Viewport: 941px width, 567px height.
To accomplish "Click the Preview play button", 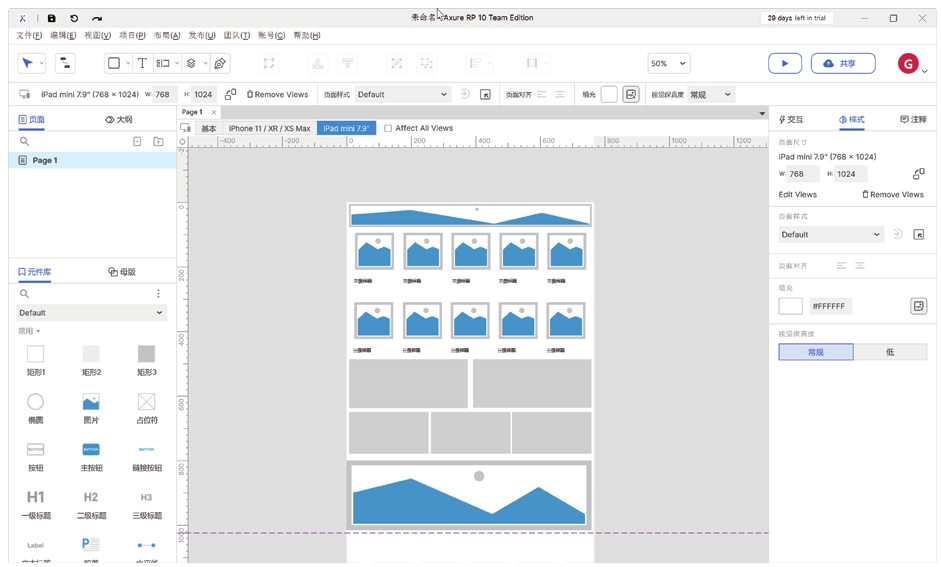I will coord(784,63).
